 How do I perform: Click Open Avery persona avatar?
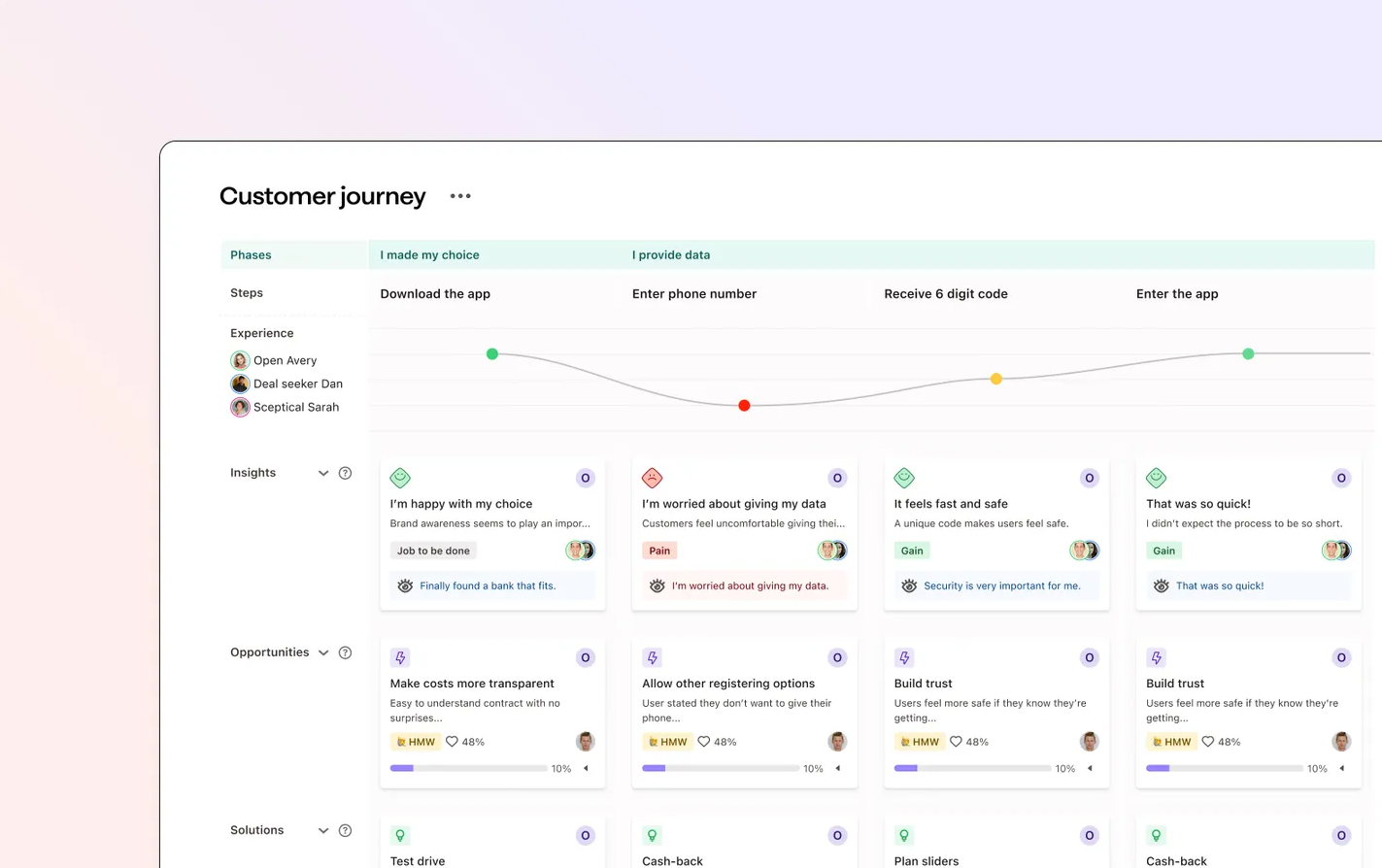pos(240,360)
